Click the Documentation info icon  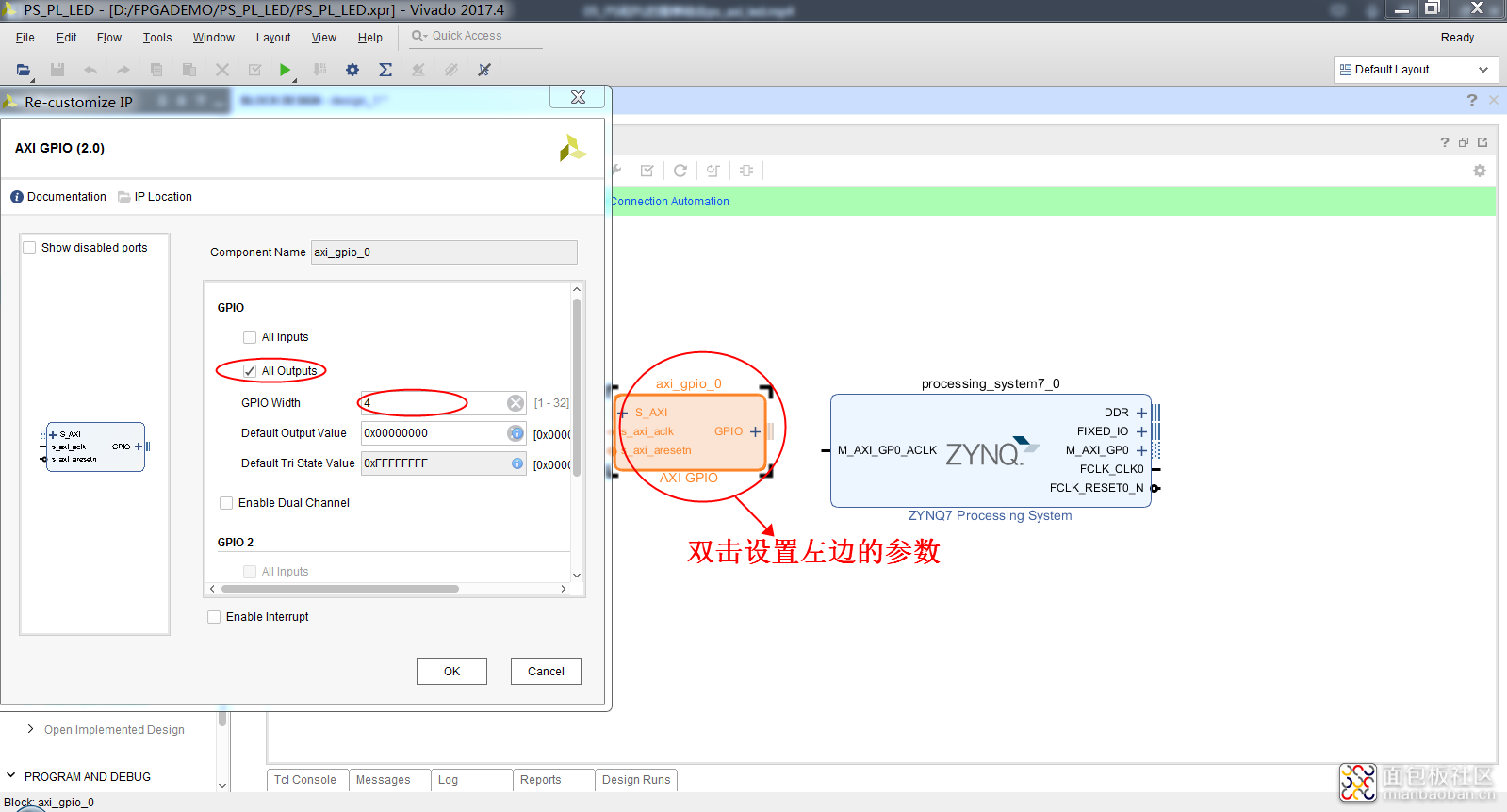(17, 197)
